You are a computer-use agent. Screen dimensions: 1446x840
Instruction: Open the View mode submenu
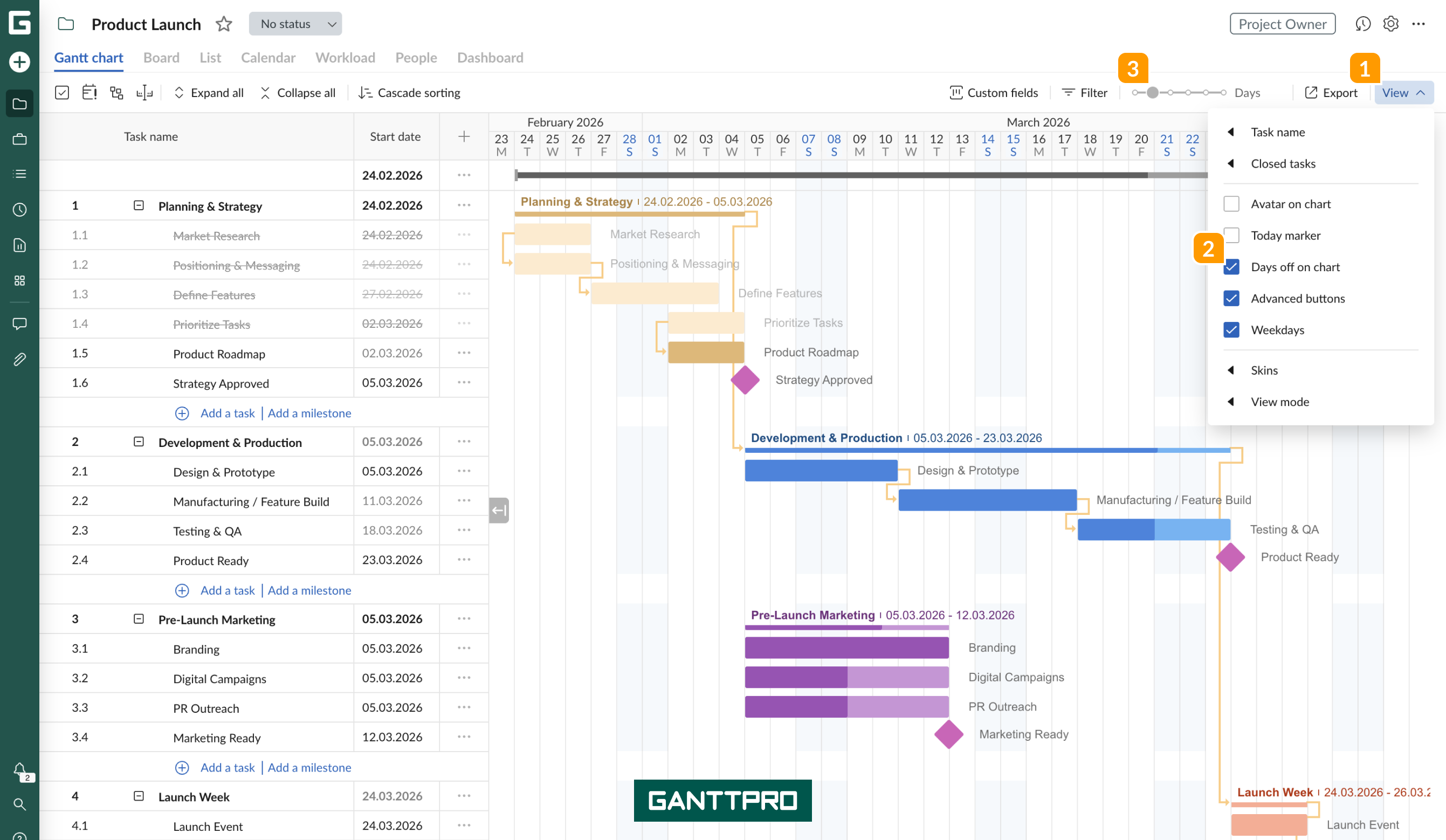(1280, 402)
